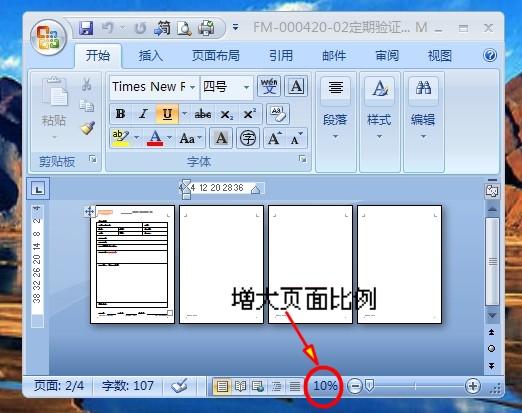Screen dimensions: 522x413
Task: Expand font color dropdown arrow
Action: [x=169, y=138]
